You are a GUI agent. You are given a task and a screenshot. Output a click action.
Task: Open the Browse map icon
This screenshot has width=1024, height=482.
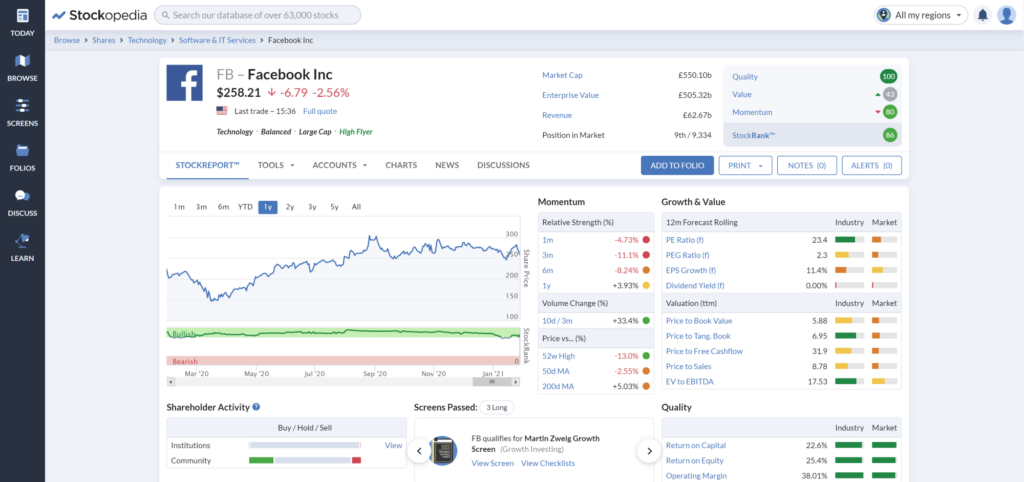(22, 61)
